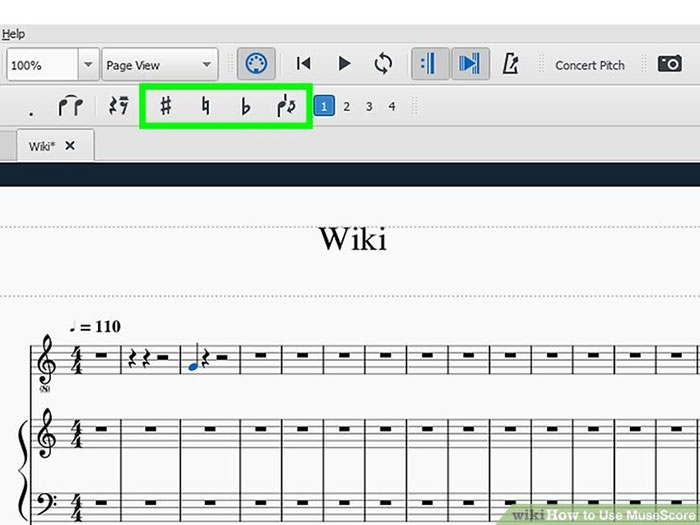The height and width of the screenshot is (525, 700).
Task: Select the tie notes icon
Action: coord(70,106)
